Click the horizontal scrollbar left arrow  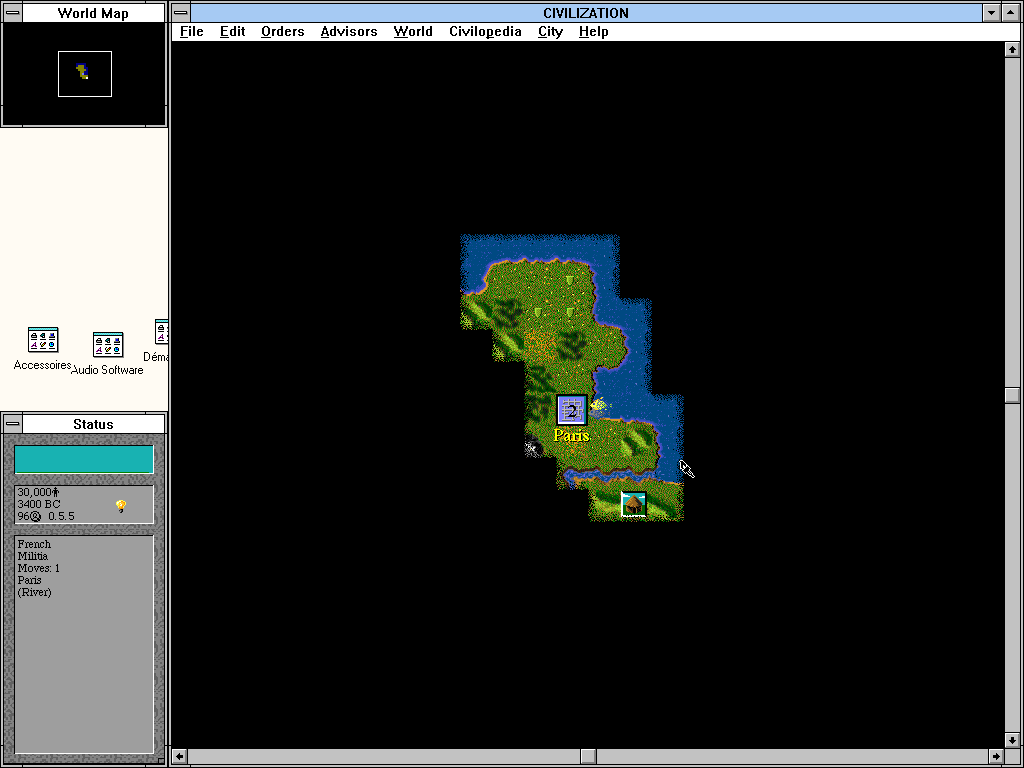coord(179,756)
